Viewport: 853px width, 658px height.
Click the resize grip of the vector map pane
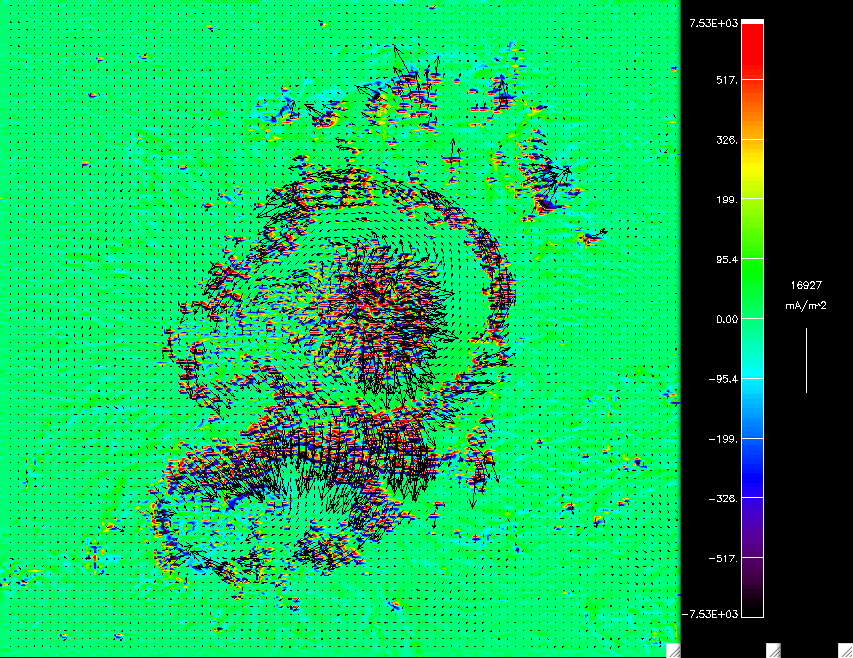click(x=673, y=651)
